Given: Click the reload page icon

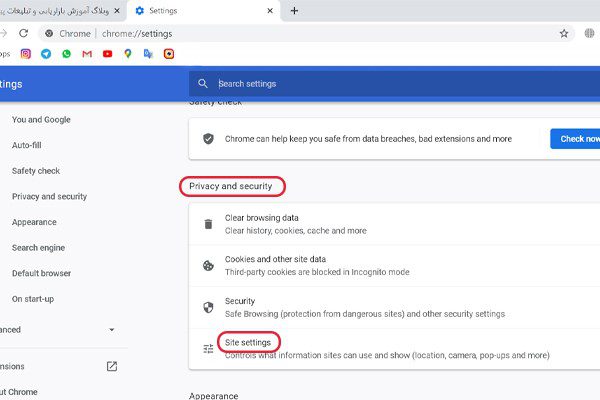Looking at the screenshot, I should click(24, 33).
